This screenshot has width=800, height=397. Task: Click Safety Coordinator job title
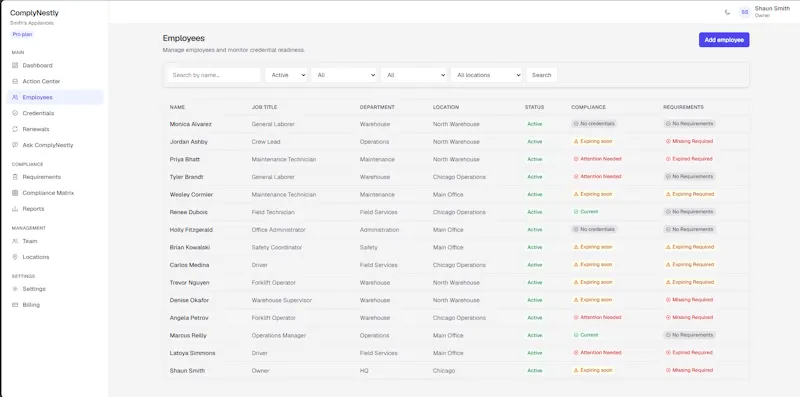[277, 247]
